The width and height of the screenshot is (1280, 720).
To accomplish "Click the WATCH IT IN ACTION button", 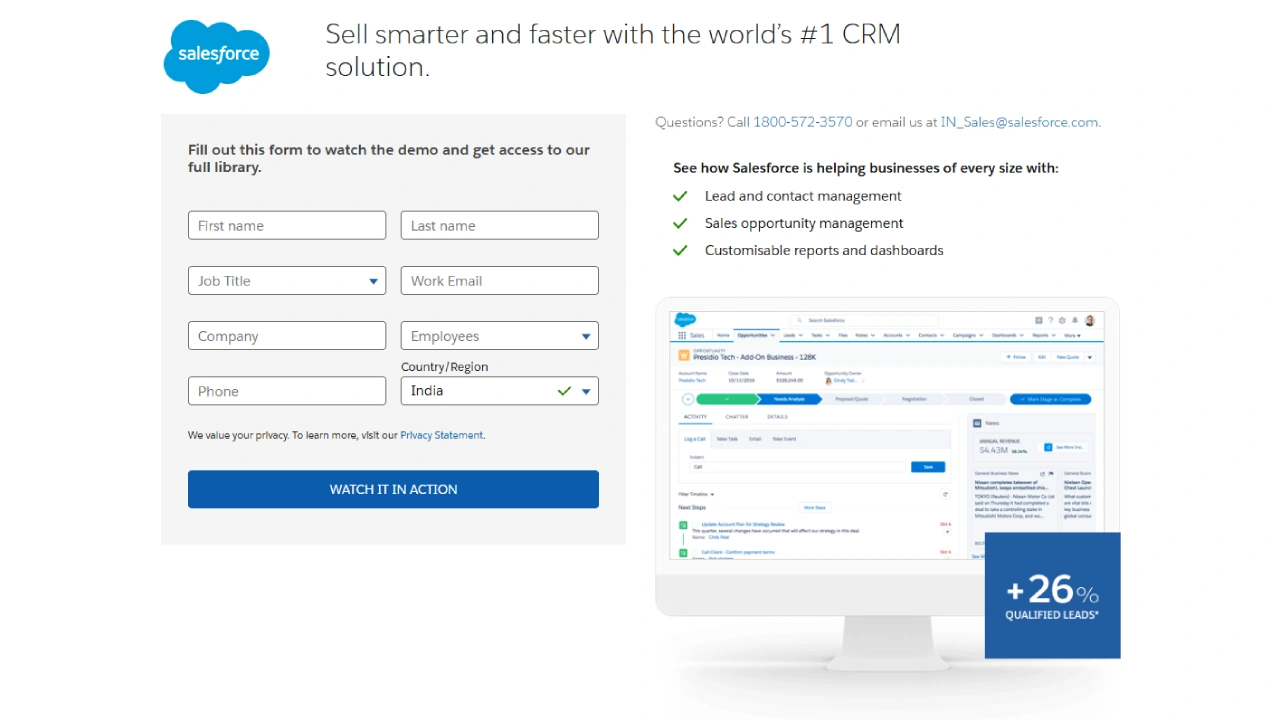I will click(x=393, y=489).
